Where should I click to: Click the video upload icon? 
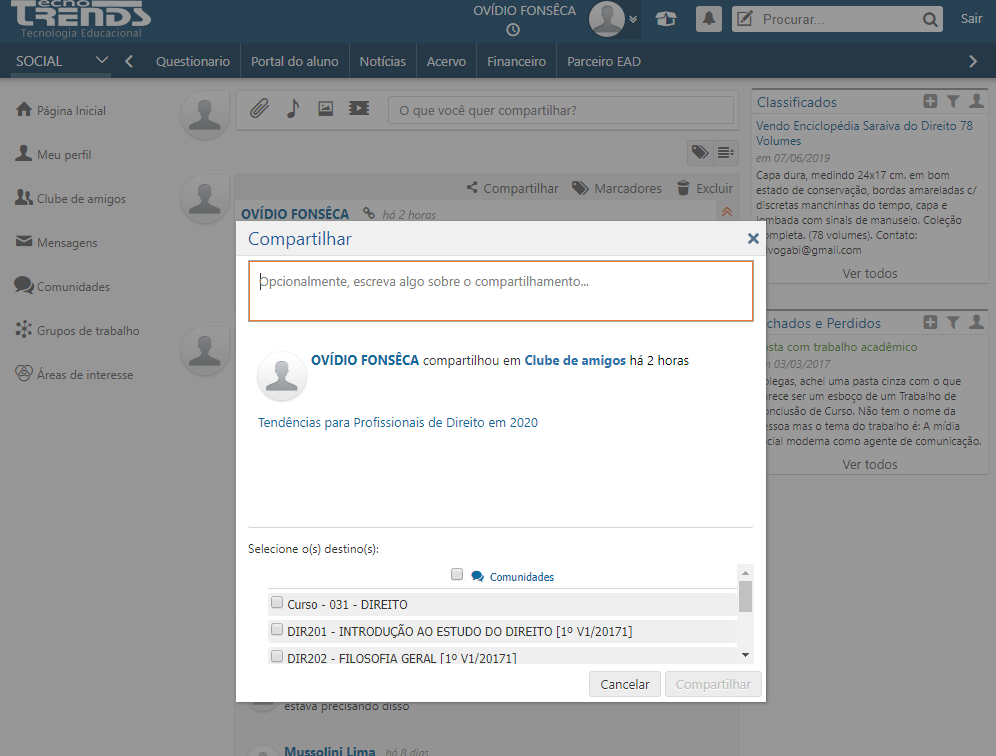(359, 109)
